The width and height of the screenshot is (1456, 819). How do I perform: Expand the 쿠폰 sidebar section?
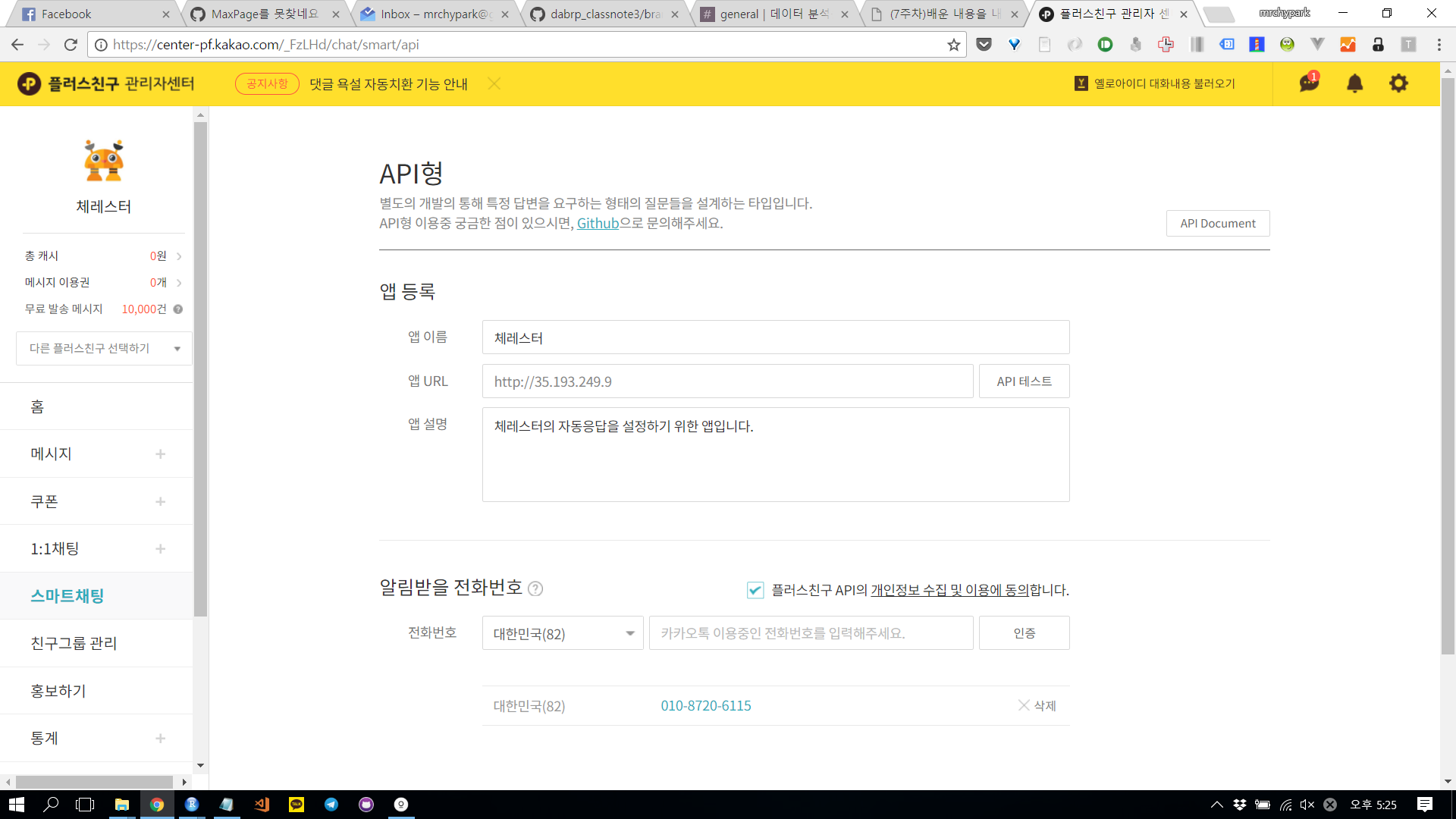(160, 501)
